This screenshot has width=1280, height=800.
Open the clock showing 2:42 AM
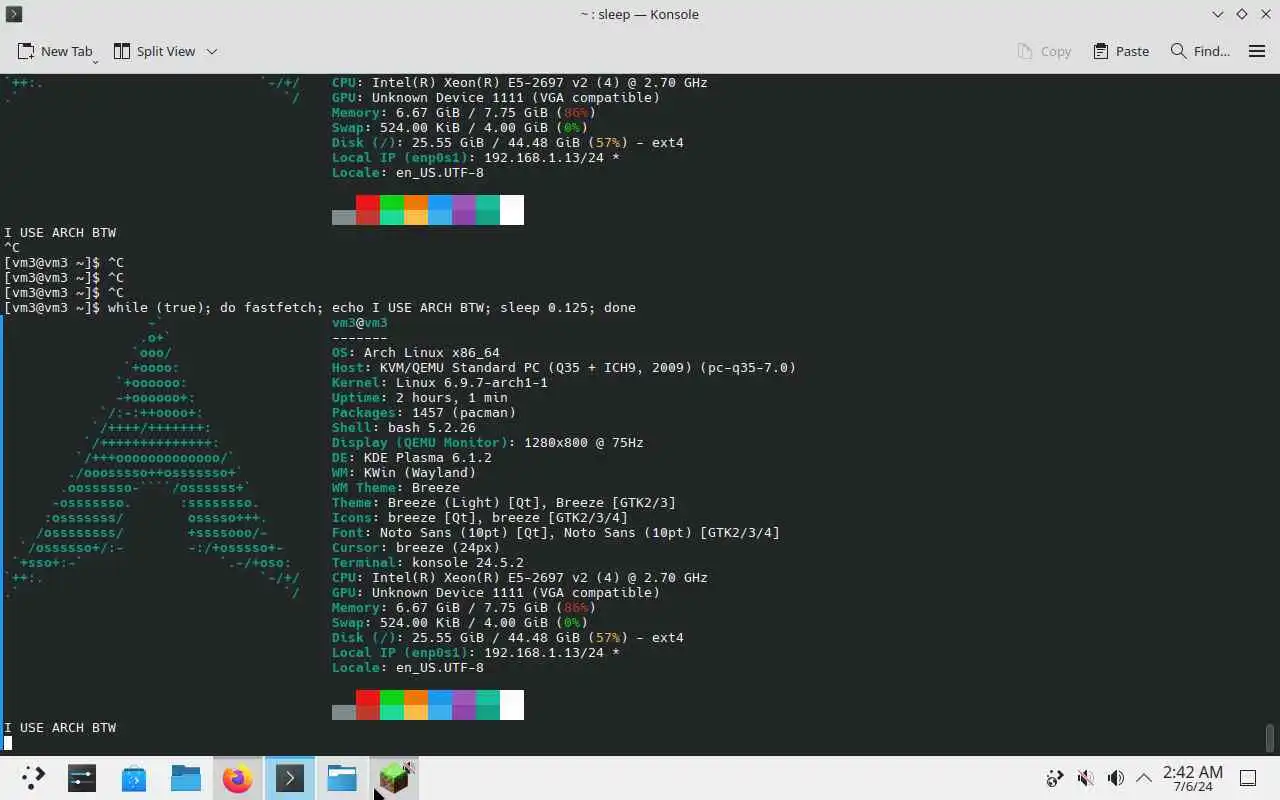(x=1193, y=778)
